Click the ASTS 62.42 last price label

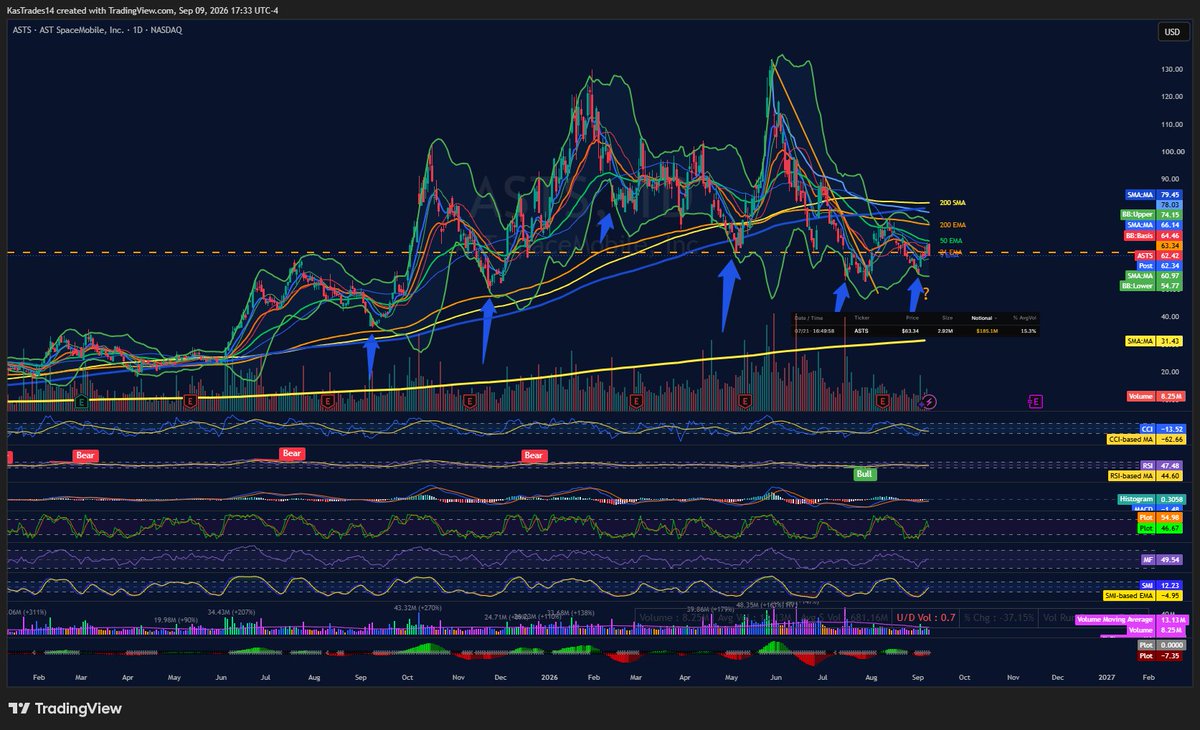coord(1160,255)
